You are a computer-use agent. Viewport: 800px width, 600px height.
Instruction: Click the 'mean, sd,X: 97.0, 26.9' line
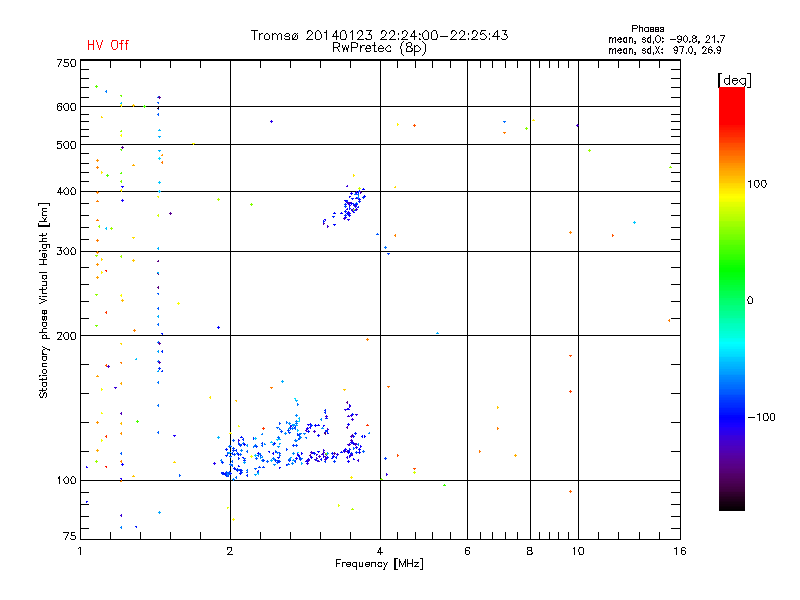[x=664, y=50]
